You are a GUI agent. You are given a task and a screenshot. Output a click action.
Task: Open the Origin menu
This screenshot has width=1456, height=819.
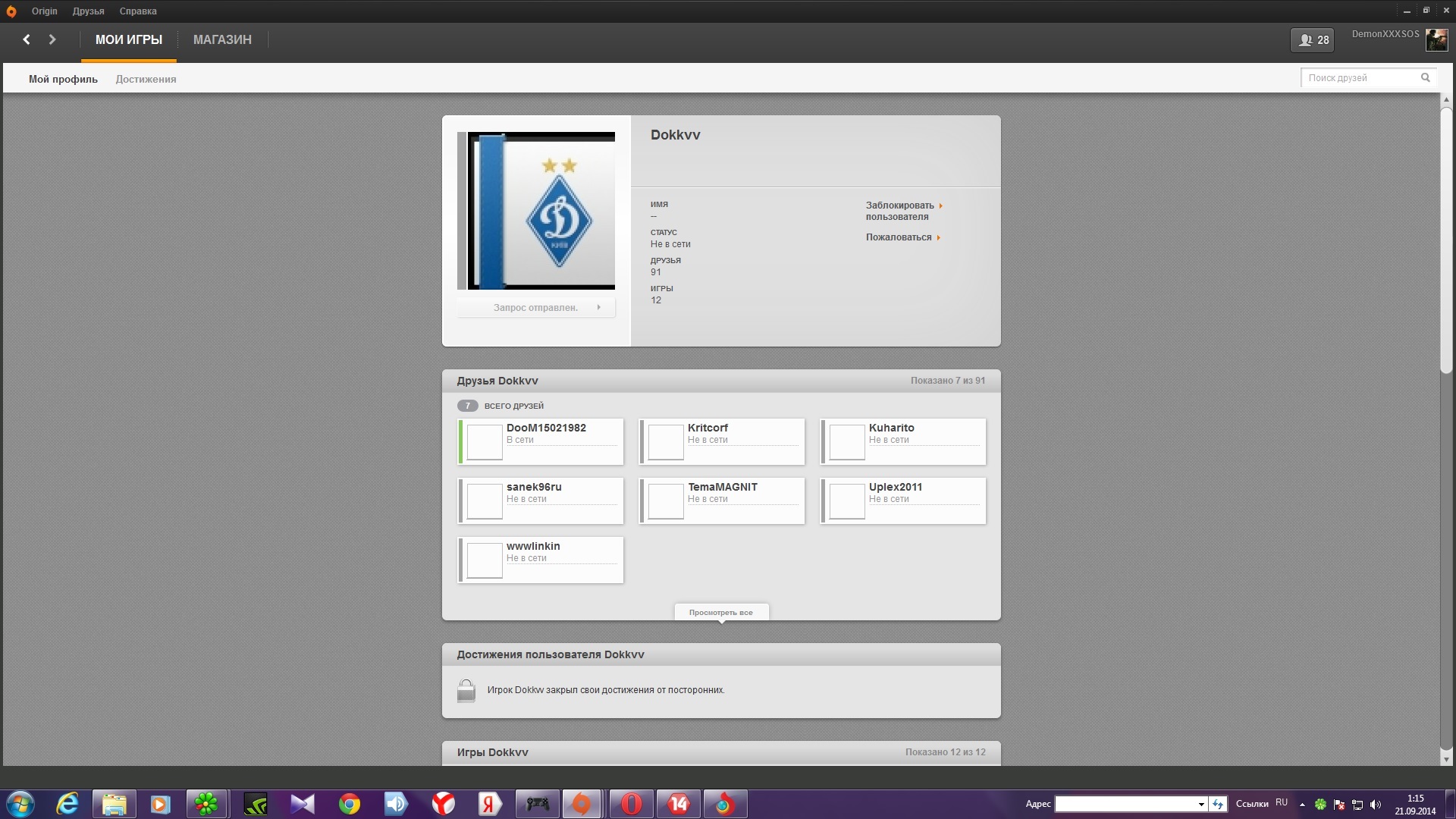[x=45, y=11]
